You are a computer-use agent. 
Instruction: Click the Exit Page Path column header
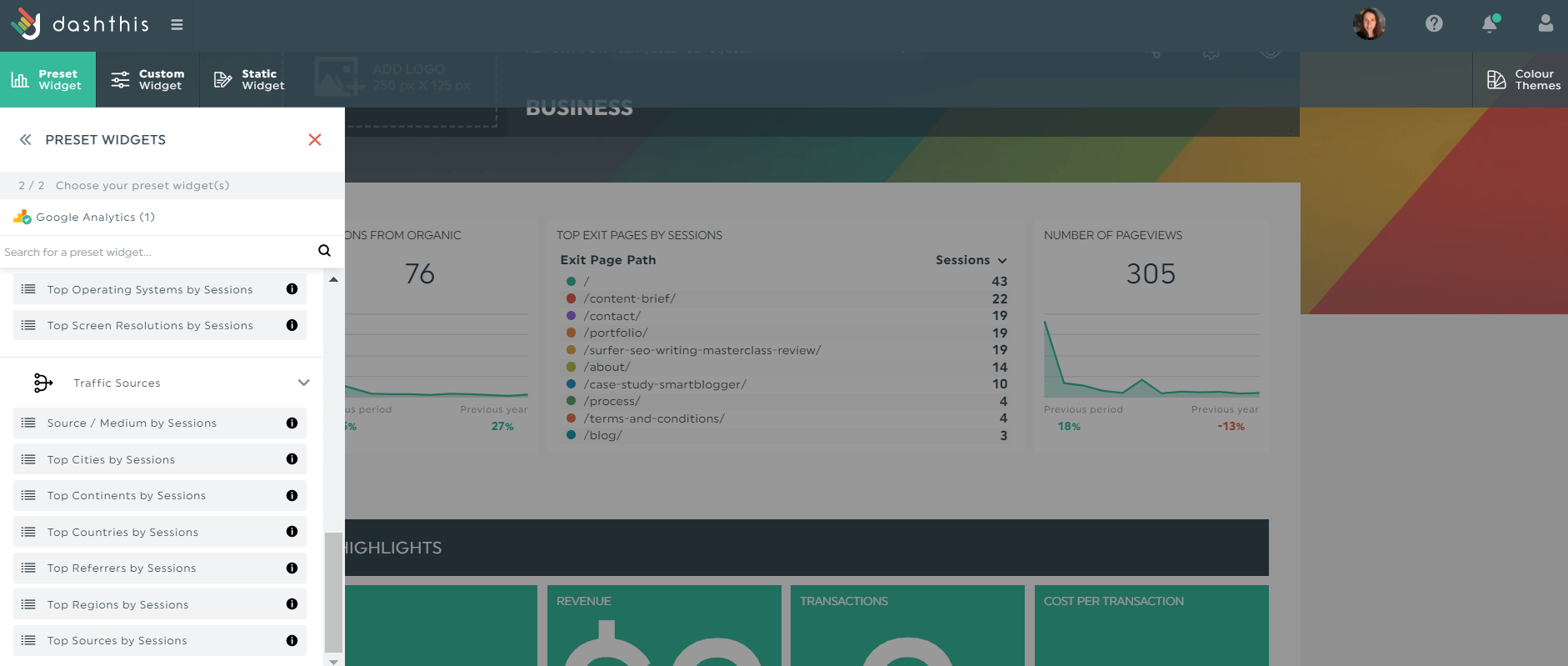[x=608, y=260]
